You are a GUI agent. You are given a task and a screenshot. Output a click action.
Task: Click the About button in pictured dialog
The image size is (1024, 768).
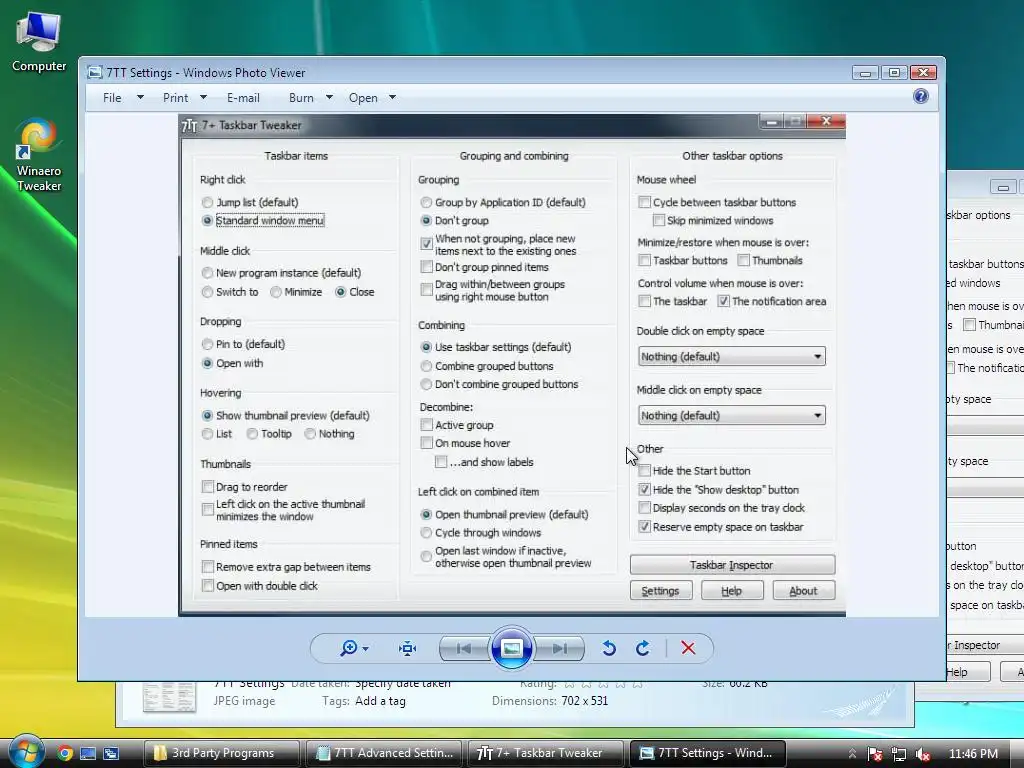coord(803,590)
